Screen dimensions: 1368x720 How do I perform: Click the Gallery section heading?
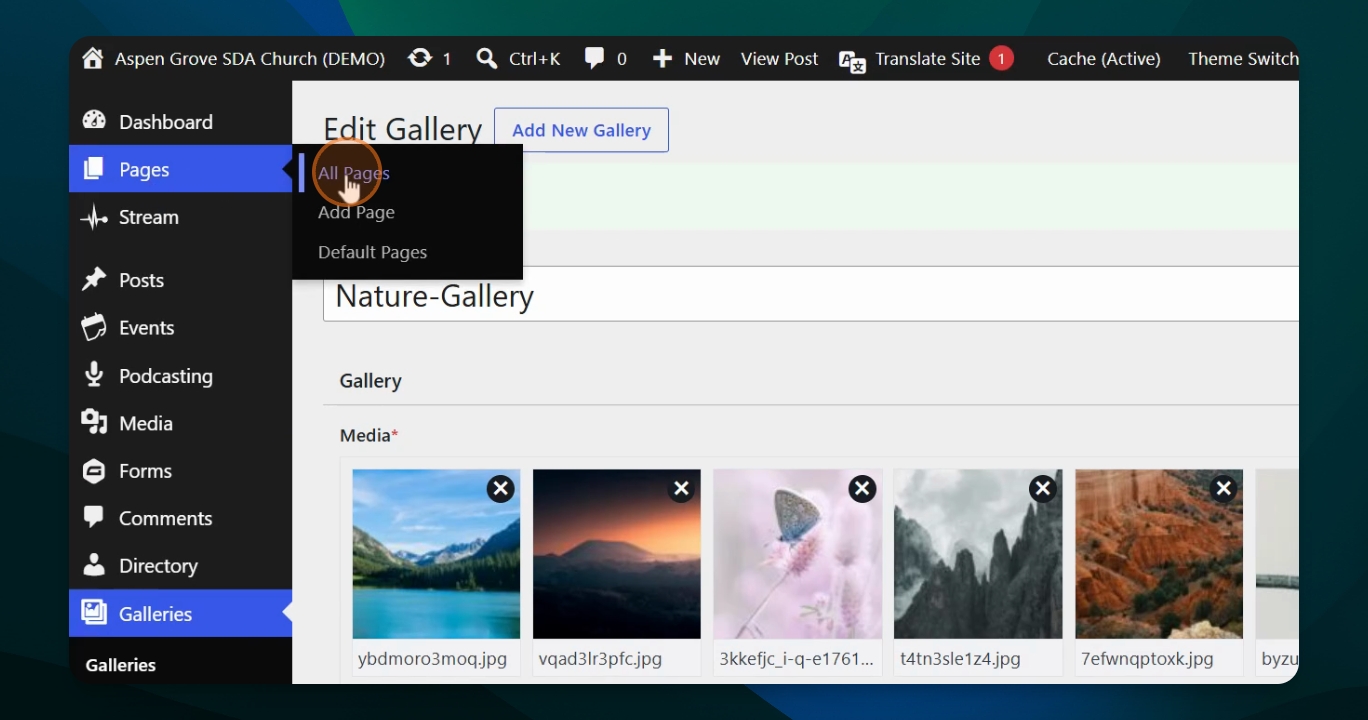(371, 381)
